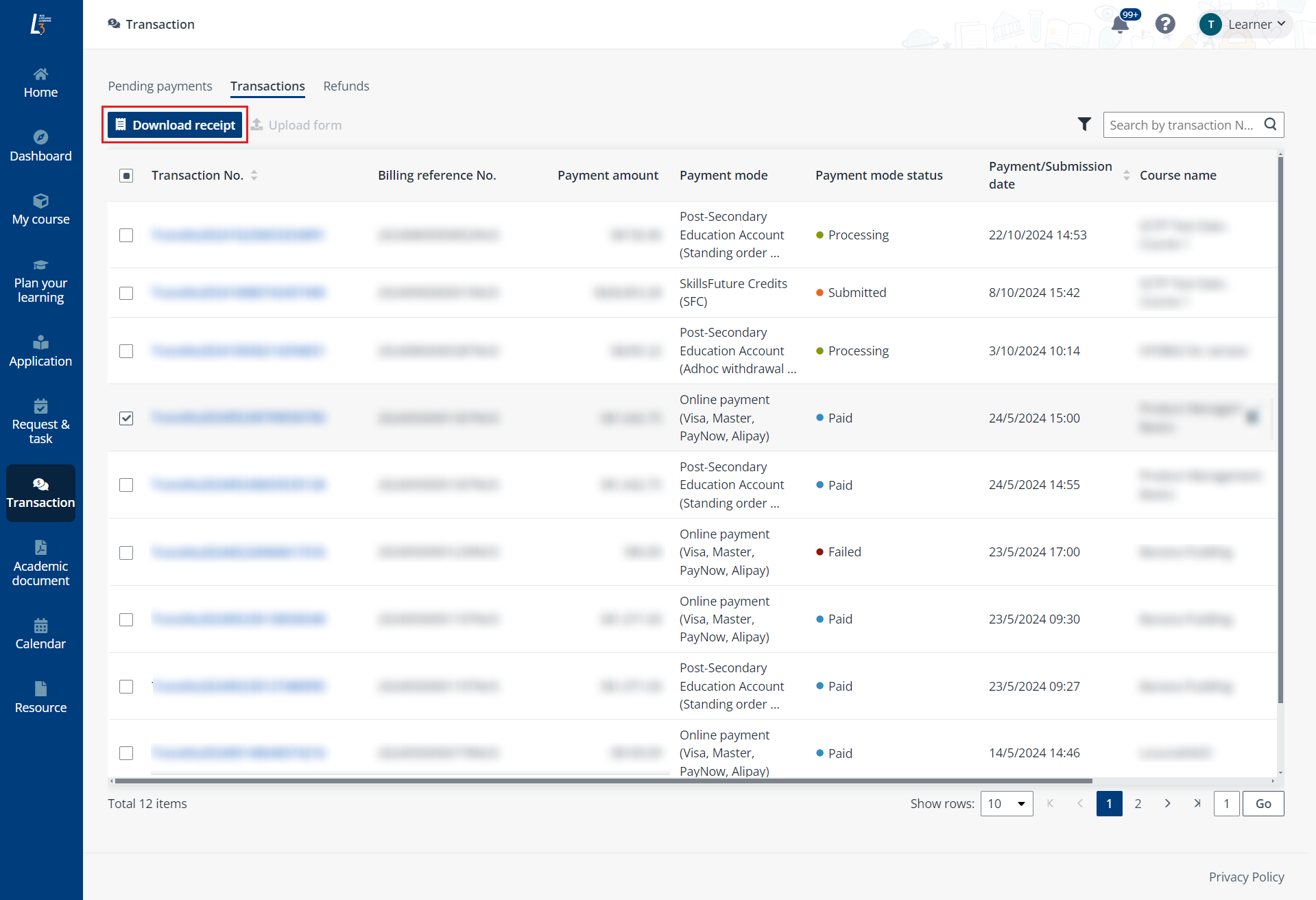Screen dimensions: 1316x900
Task: Sort by Transaction No. column
Action: click(254, 176)
